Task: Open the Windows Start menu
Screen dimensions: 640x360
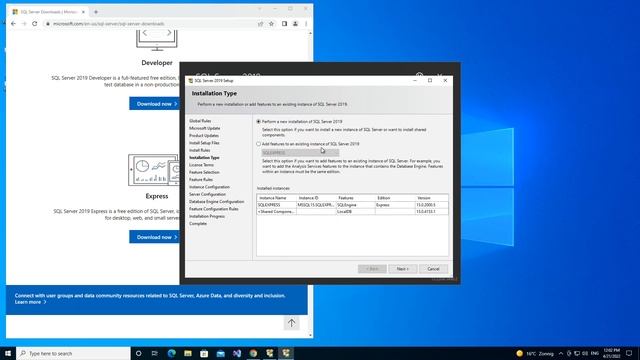Action: pyautogui.click(x=8, y=353)
